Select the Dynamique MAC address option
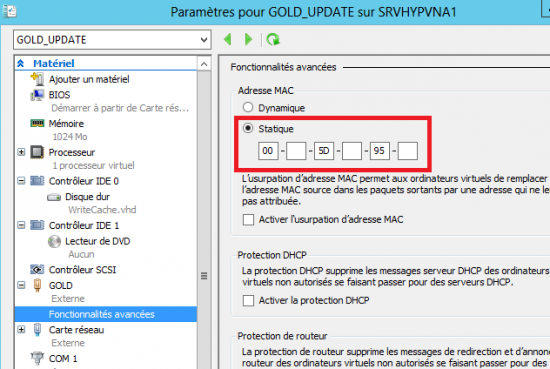Image resolution: width=550 pixels, height=369 pixels. pos(248,107)
